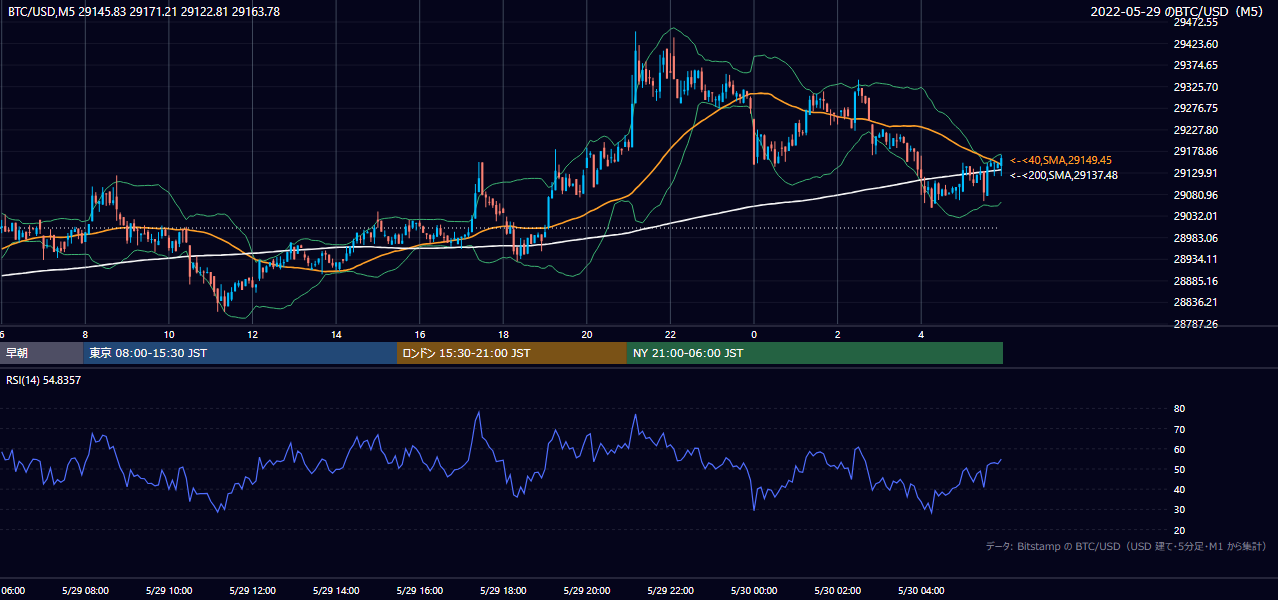Viewport: 1278px width, 600px height.
Task: Click the RSI(14) 54.8357 indicator label
Action: pyautogui.click(x=43, y=380)
